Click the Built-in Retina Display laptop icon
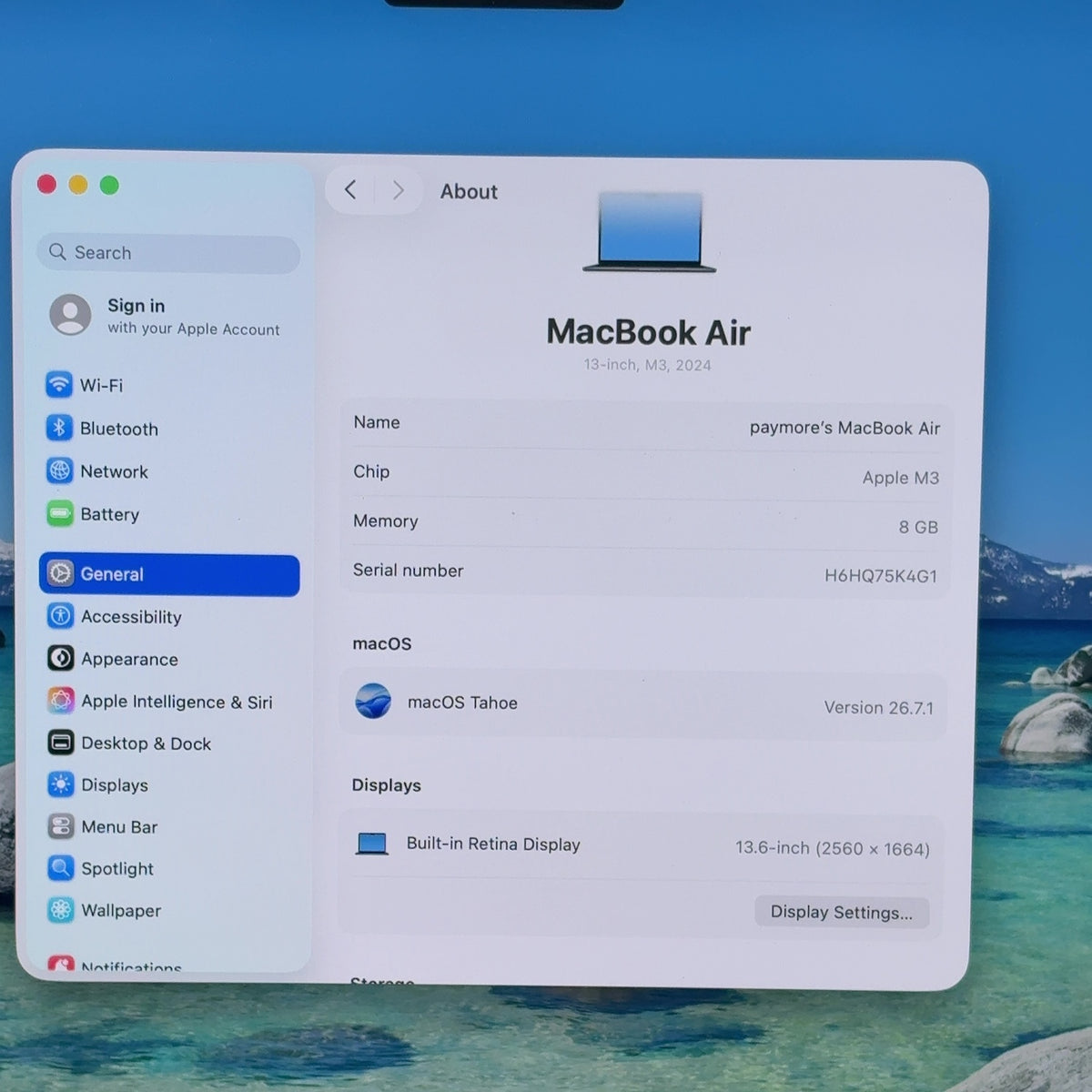1092x1092 pixels. [371, 844]
